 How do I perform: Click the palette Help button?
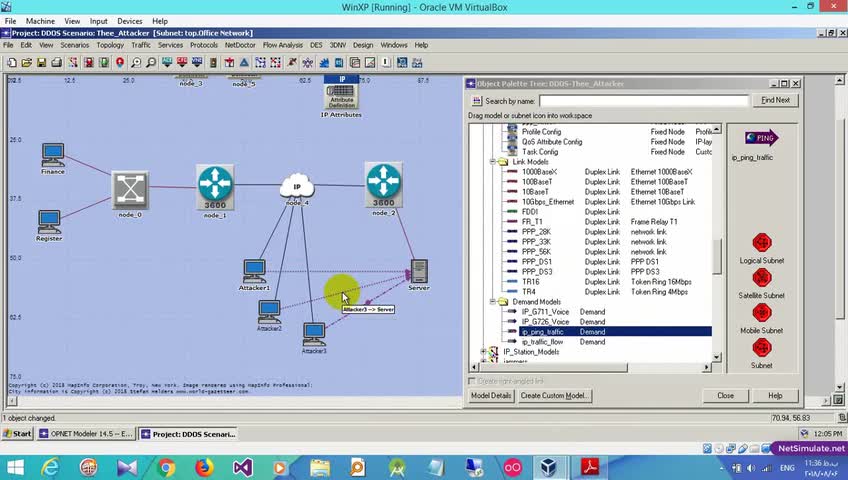coord(775,396)
